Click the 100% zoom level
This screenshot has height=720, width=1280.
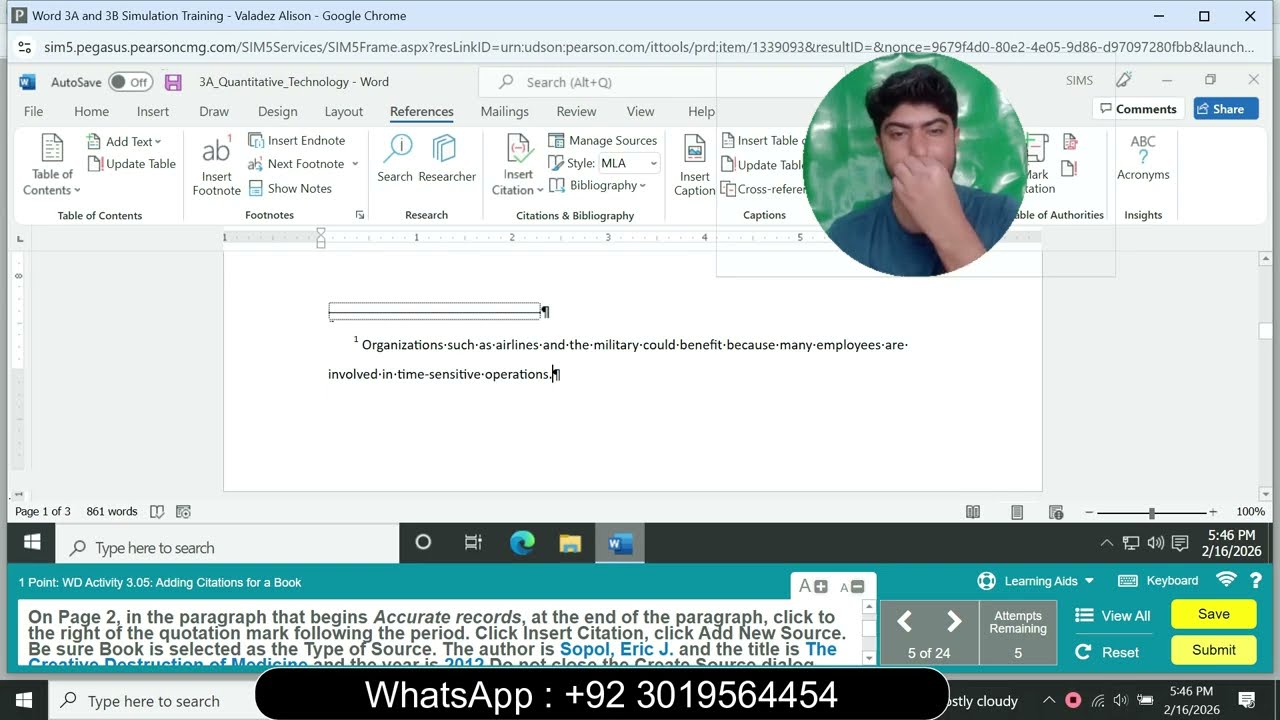(x=1250, y=512)
